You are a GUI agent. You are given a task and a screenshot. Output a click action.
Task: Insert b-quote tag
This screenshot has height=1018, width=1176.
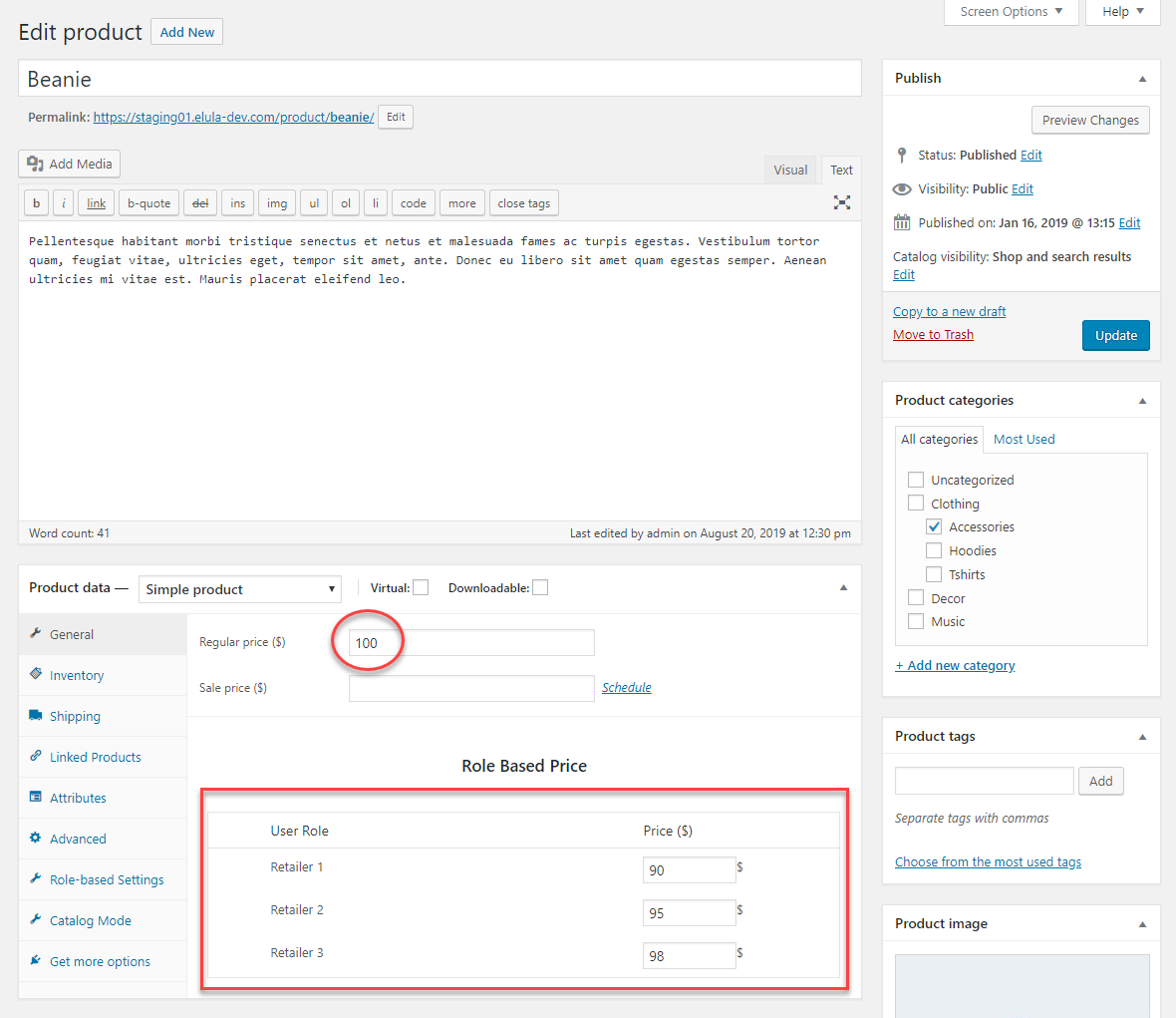pos(148,203)
